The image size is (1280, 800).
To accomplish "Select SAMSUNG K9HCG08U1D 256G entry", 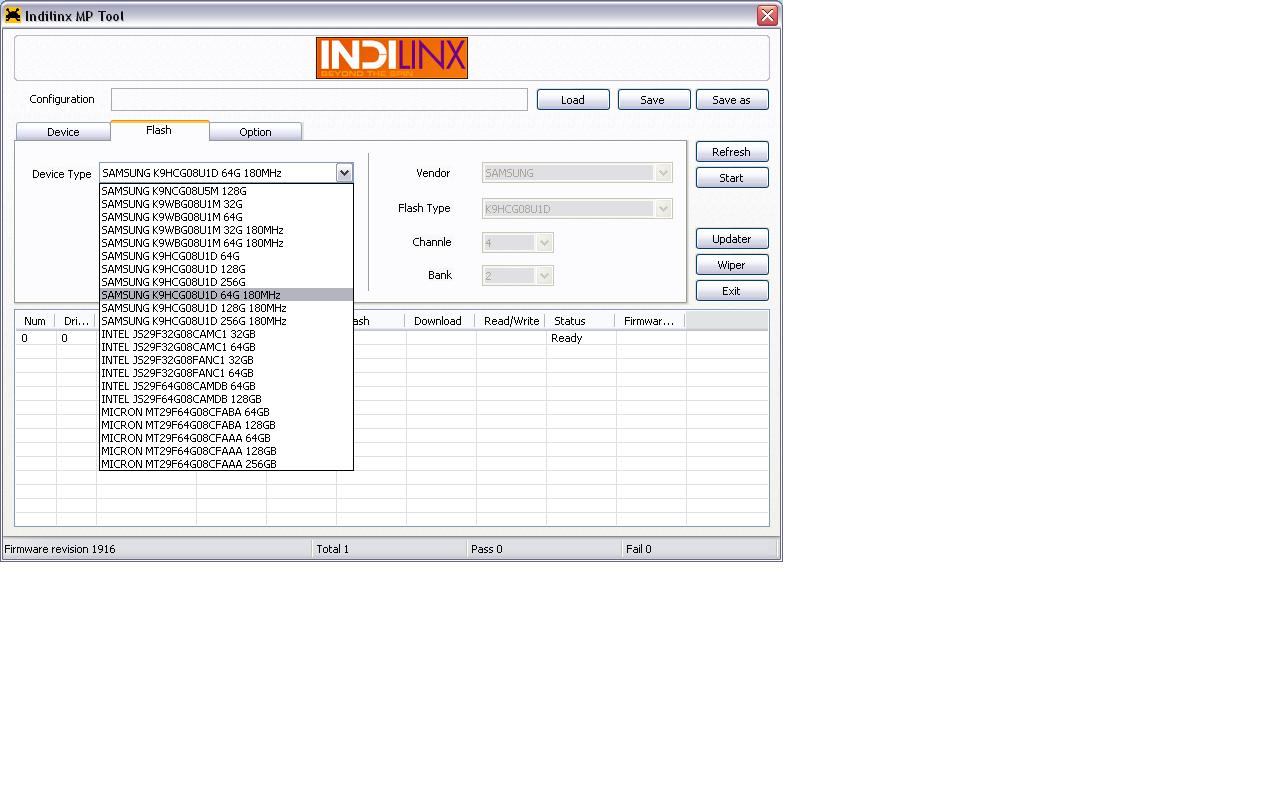I will coord(226,282).
